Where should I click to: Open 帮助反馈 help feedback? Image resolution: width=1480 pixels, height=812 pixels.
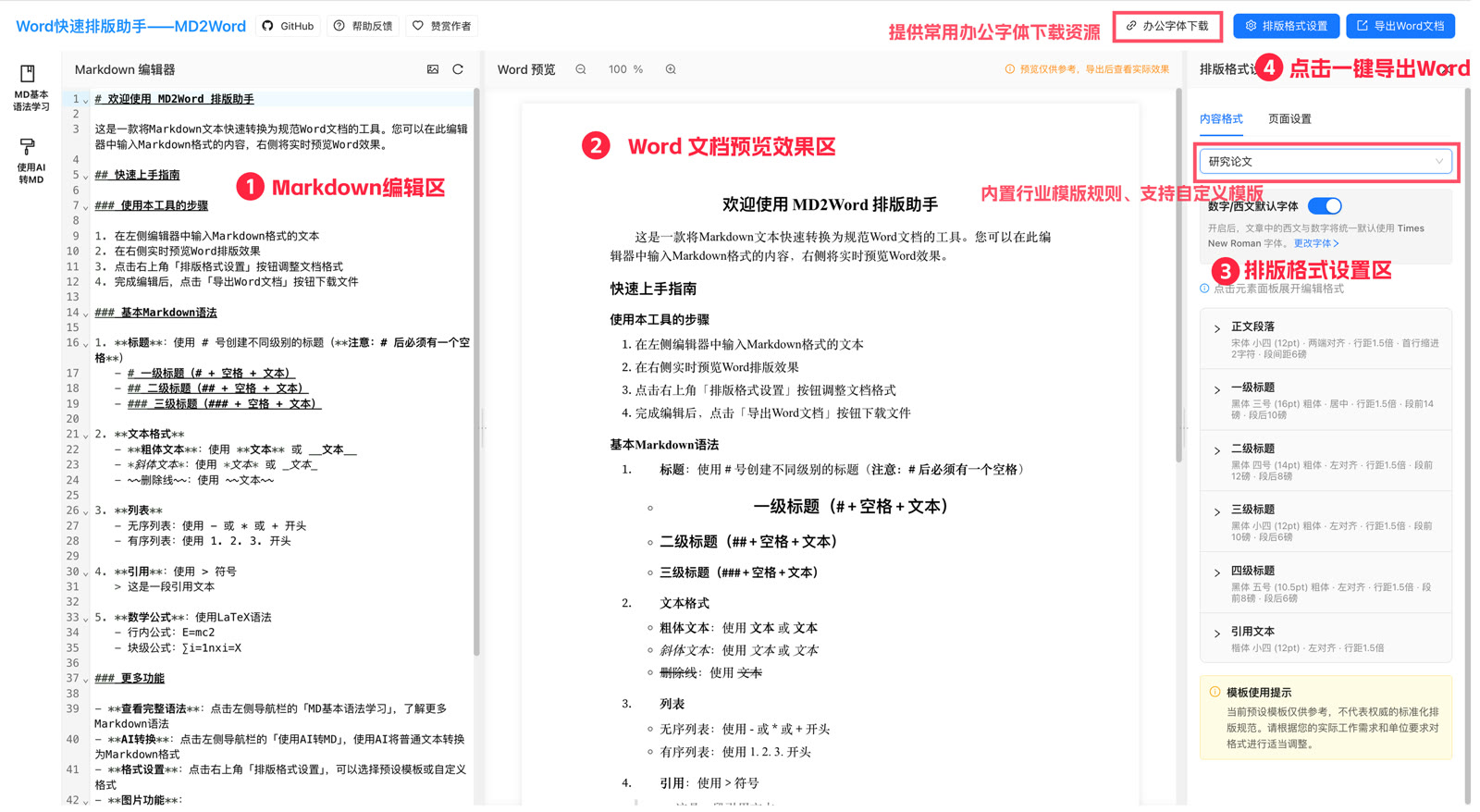click(364, 26)
